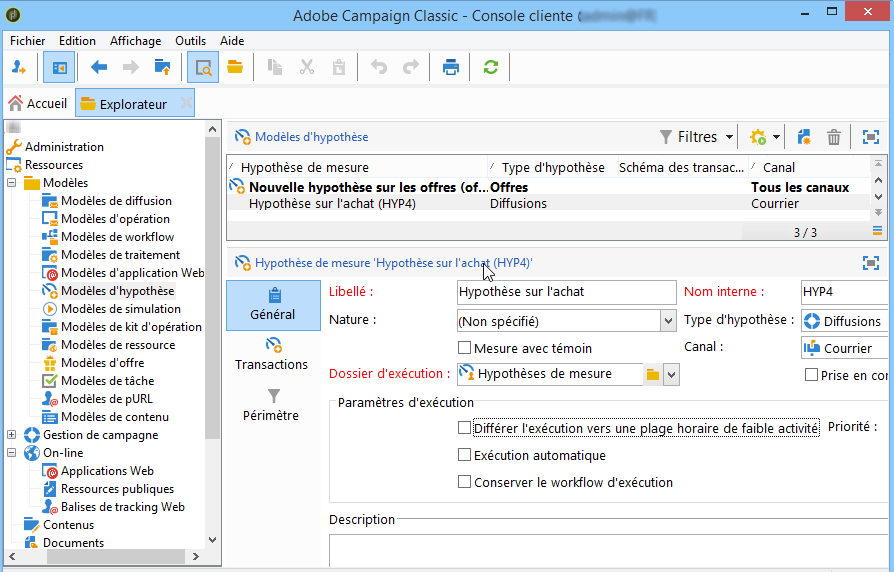Image resolution: width=894 pixels, height=572 pixels.
Task: Sort by Type d'hypothèse column
Action: [553, 168]
